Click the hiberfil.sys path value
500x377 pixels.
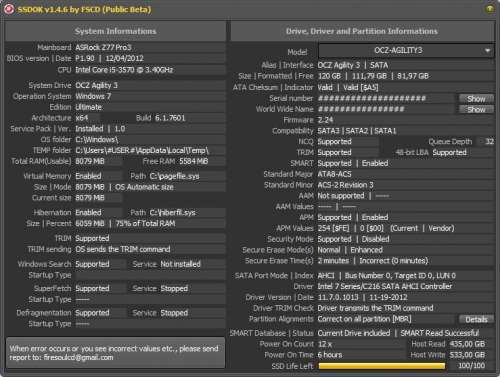click(x=172, y=213)
